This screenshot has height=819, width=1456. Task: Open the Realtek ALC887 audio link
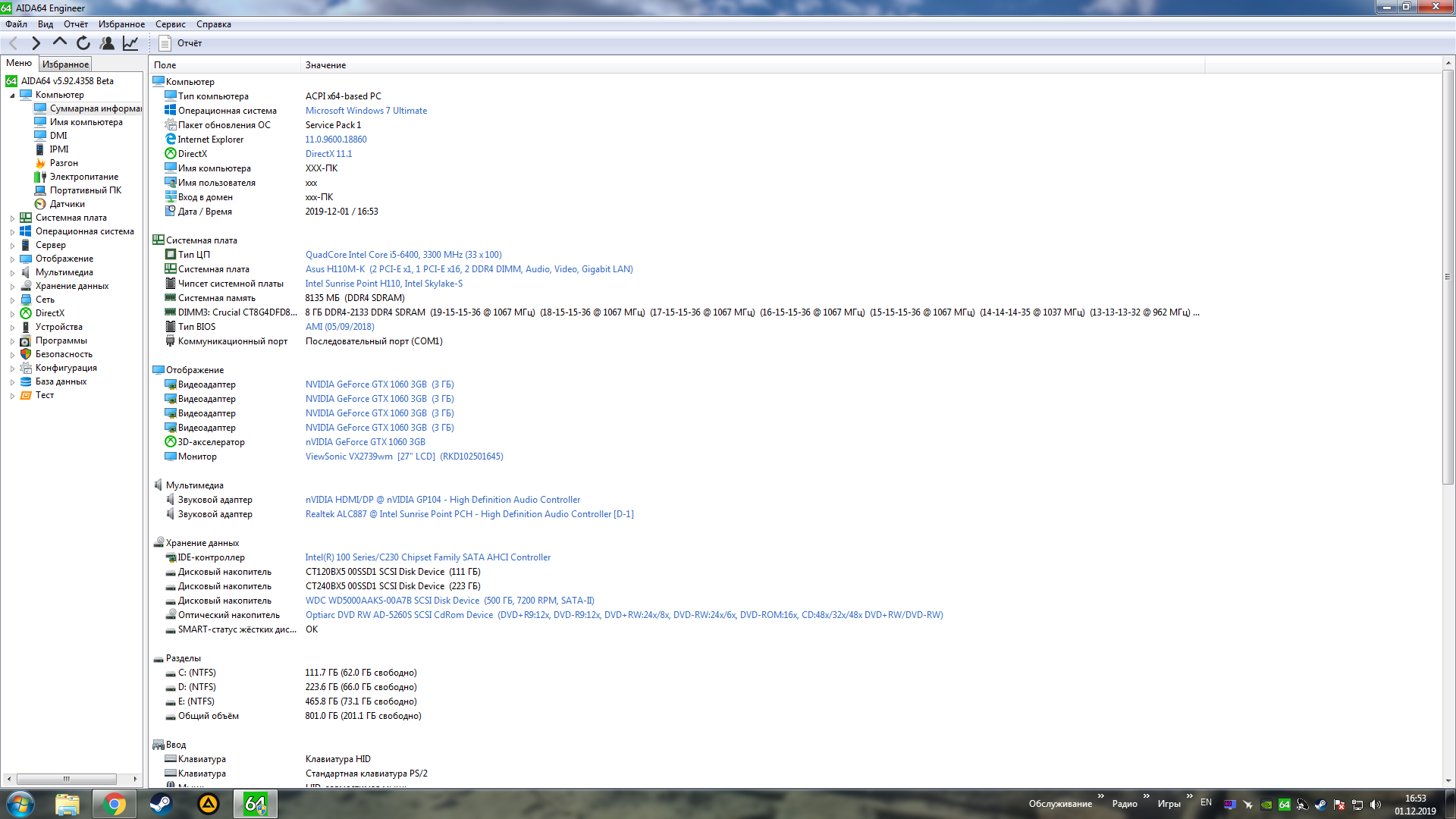[x=469, y=514]
